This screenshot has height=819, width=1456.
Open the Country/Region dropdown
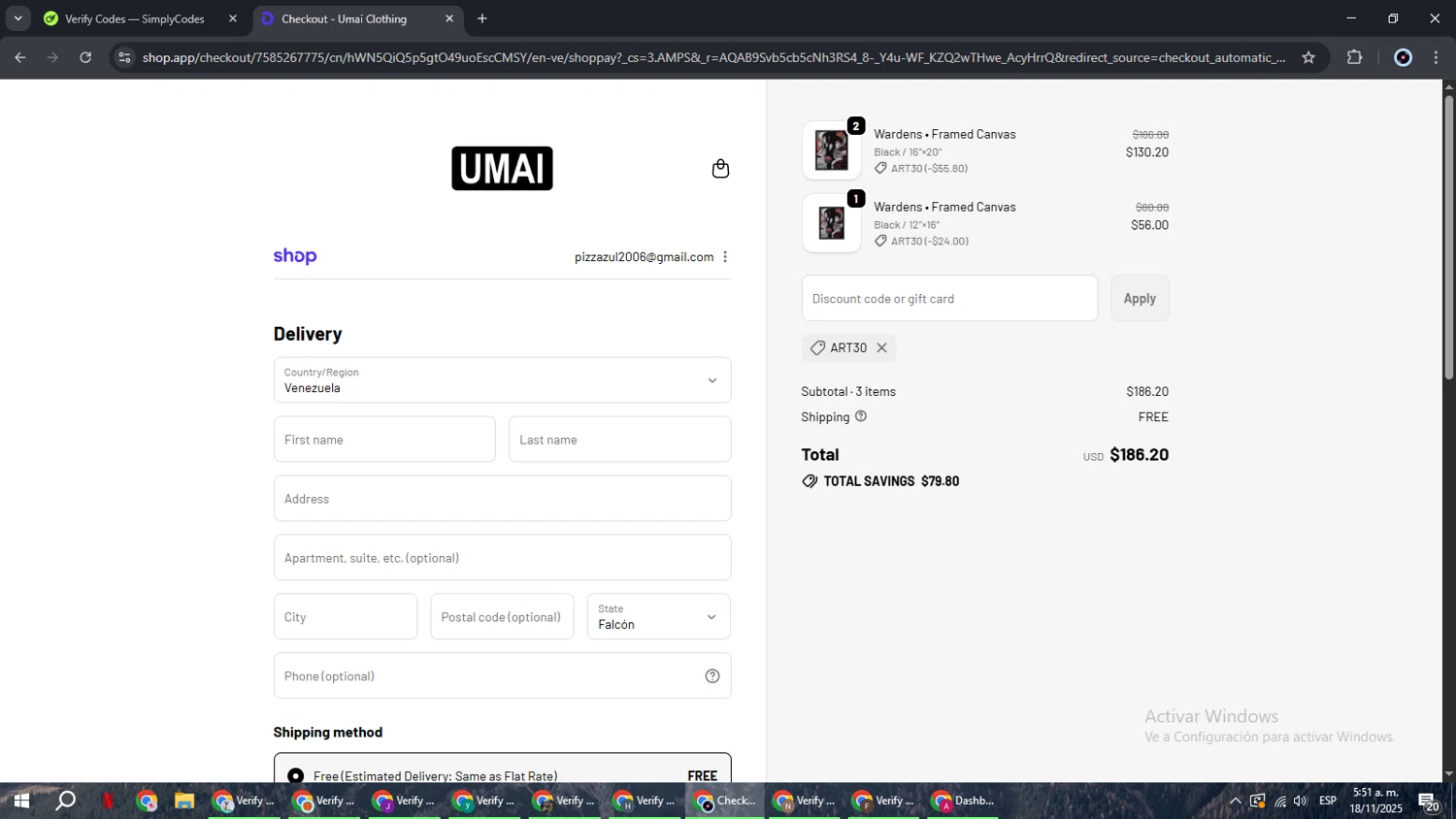coord(502,380)
